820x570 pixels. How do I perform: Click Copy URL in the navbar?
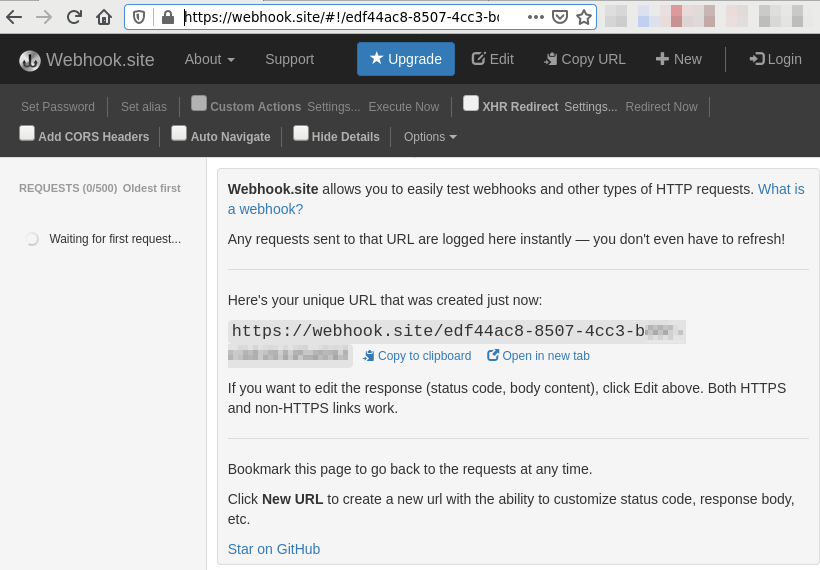coord(585,59)
